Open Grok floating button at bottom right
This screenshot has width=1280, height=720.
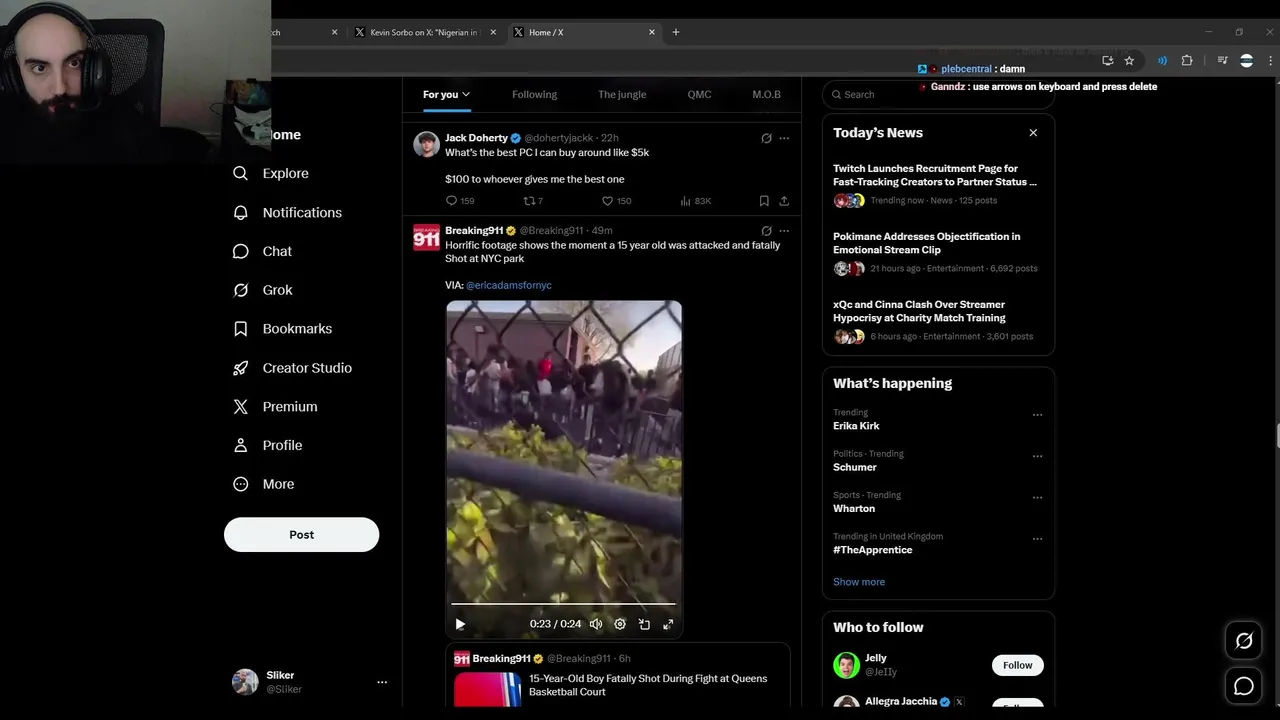1244,641
